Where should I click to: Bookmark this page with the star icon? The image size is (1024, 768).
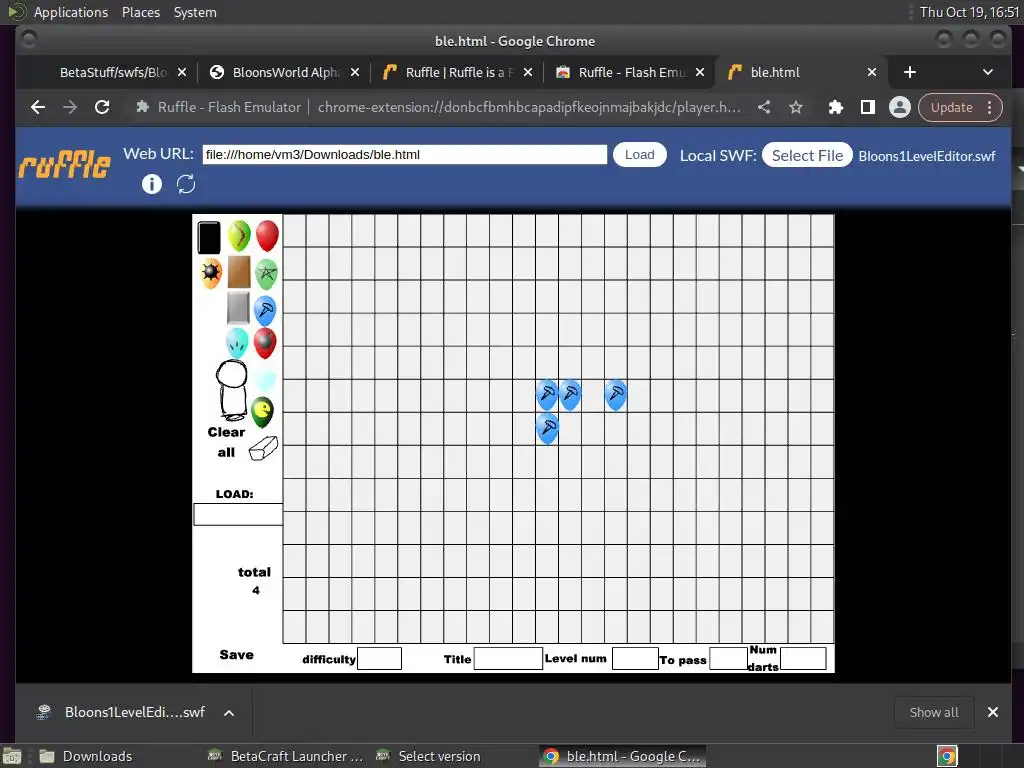[795, 107]
